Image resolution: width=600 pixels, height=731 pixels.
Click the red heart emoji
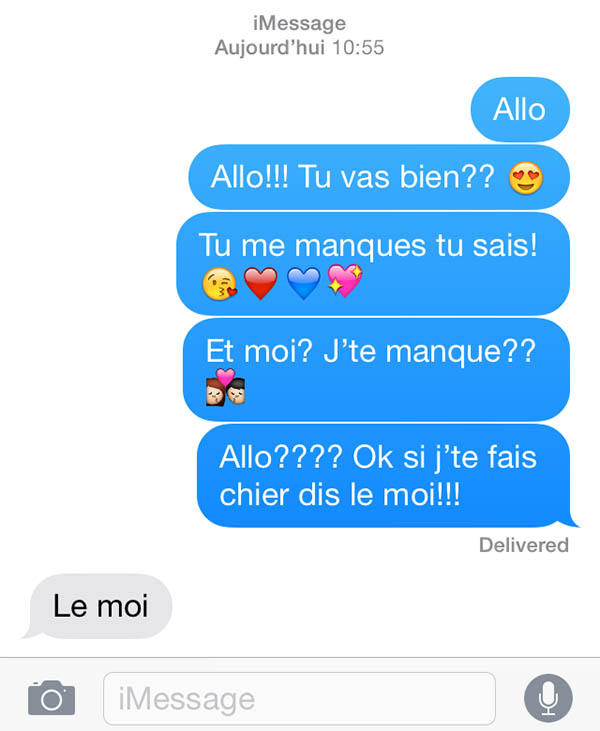click(261, 283)
